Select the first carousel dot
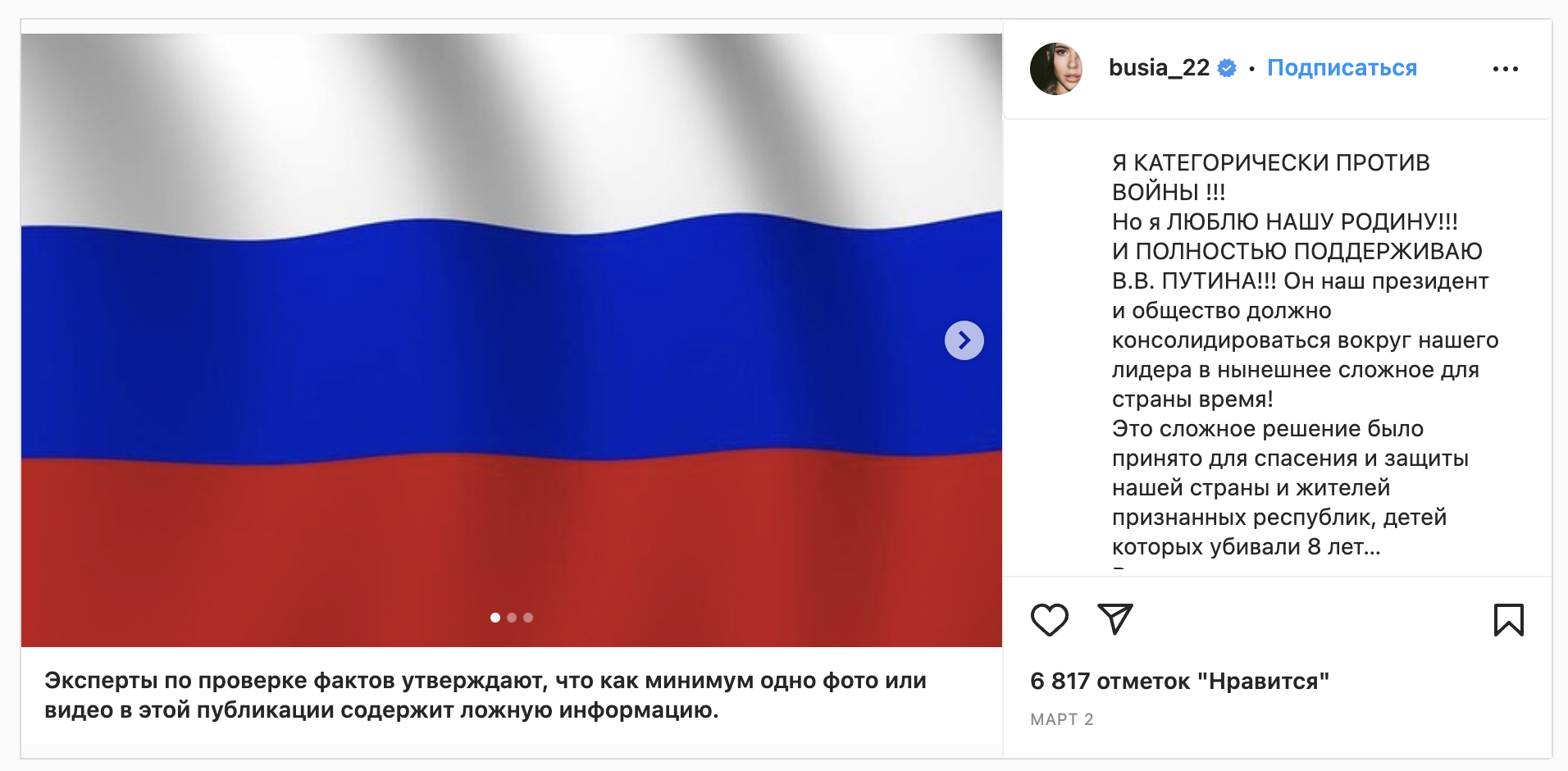Screen dimensions: 1568x771 point(495,618)
